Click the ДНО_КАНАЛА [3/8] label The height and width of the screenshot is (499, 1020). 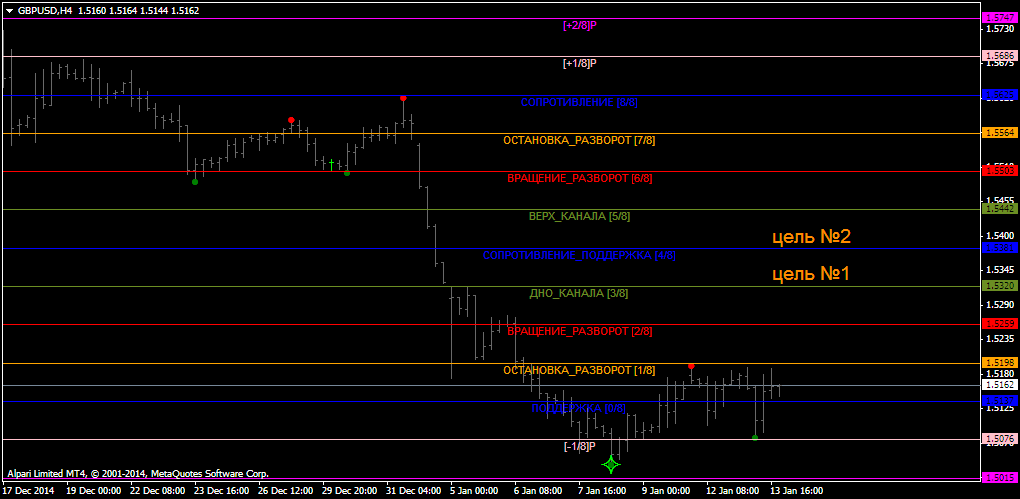coord(579,293)
